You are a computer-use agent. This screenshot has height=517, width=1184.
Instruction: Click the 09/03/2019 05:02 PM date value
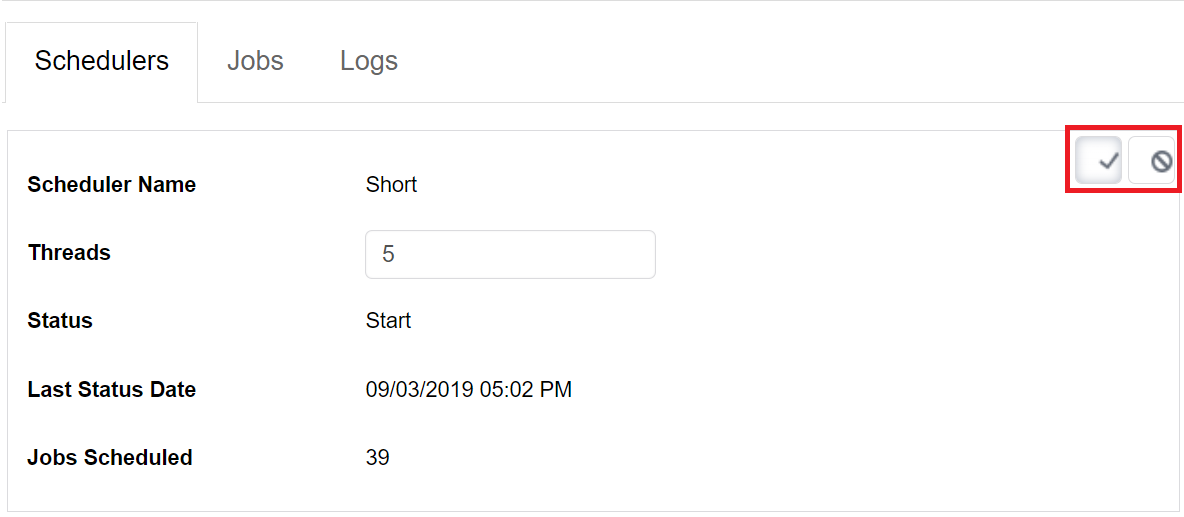pyautogui.click(x=469, y=389)
